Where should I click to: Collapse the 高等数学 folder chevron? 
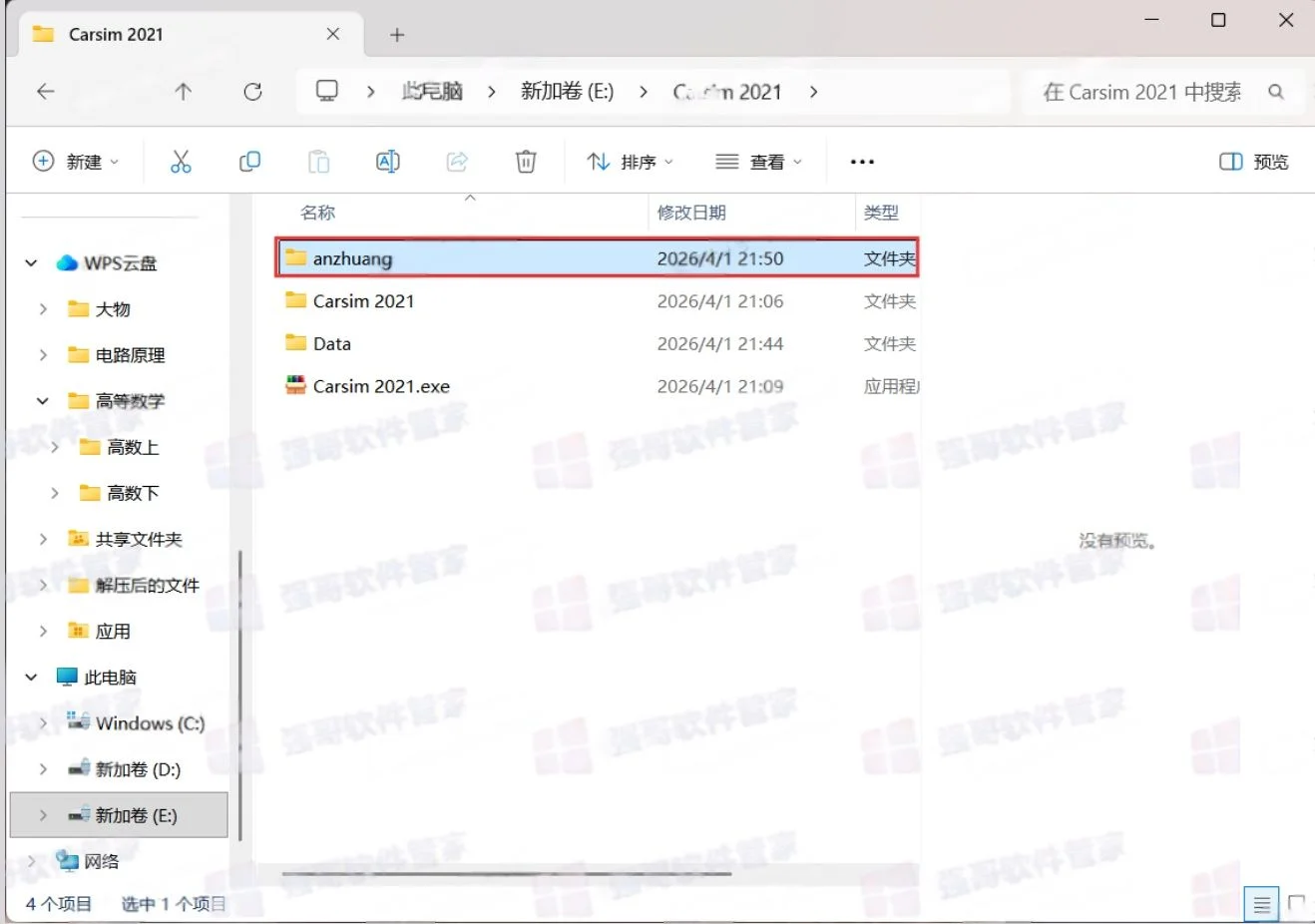tap(43, 401)
